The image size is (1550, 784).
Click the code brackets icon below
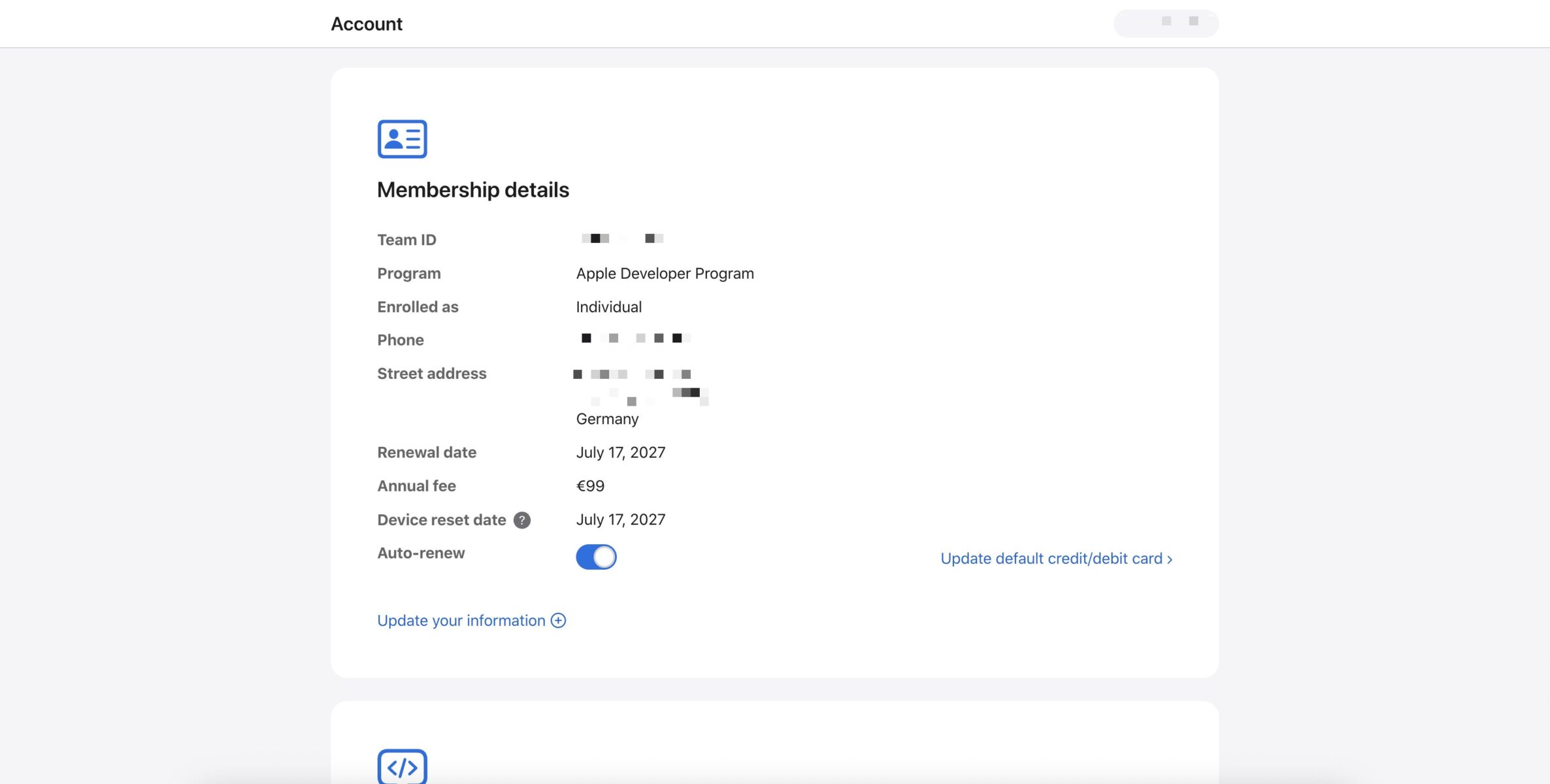click(402, 766)
